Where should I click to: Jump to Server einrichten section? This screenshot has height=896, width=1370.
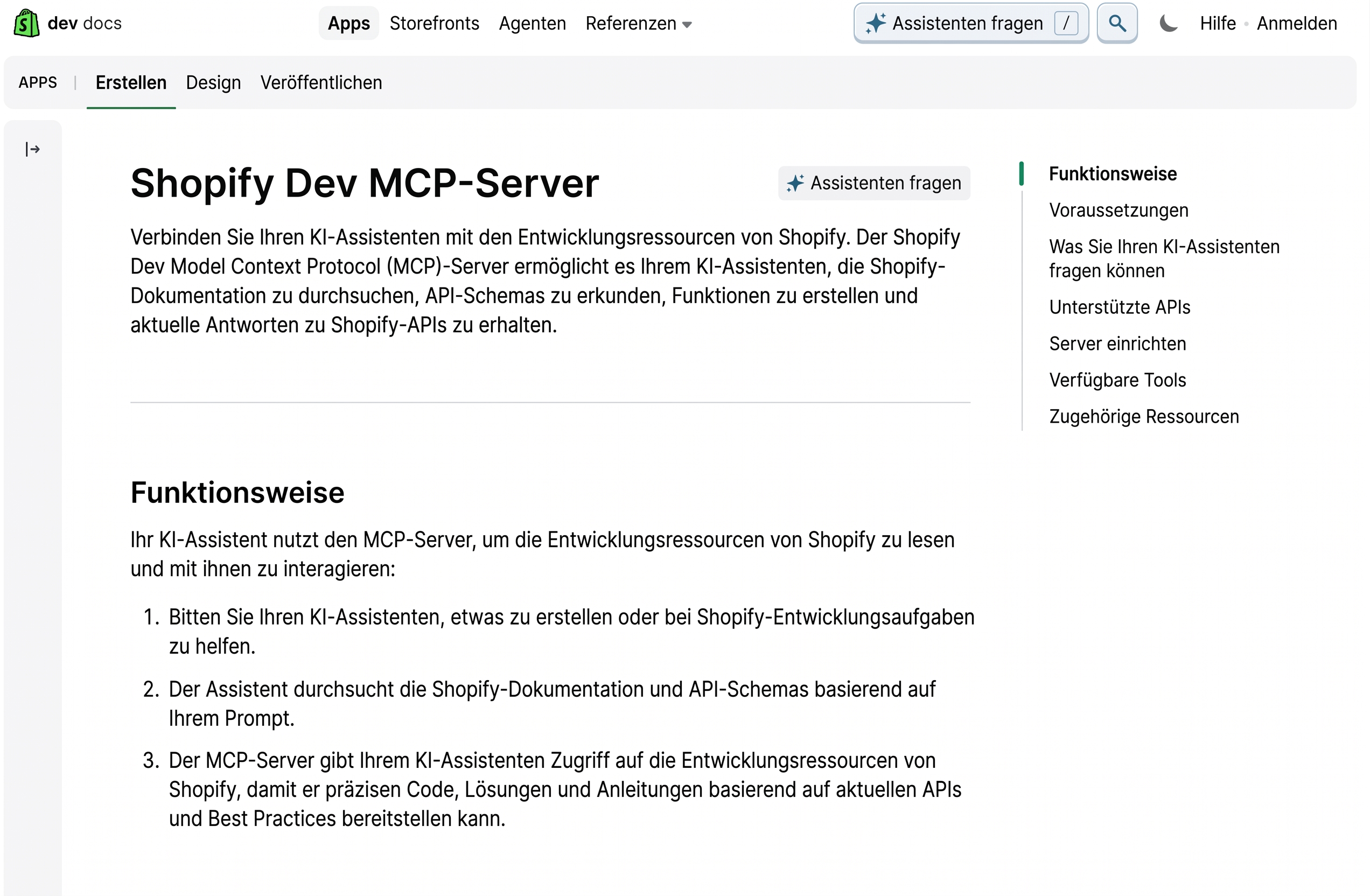pos(1117,344)
